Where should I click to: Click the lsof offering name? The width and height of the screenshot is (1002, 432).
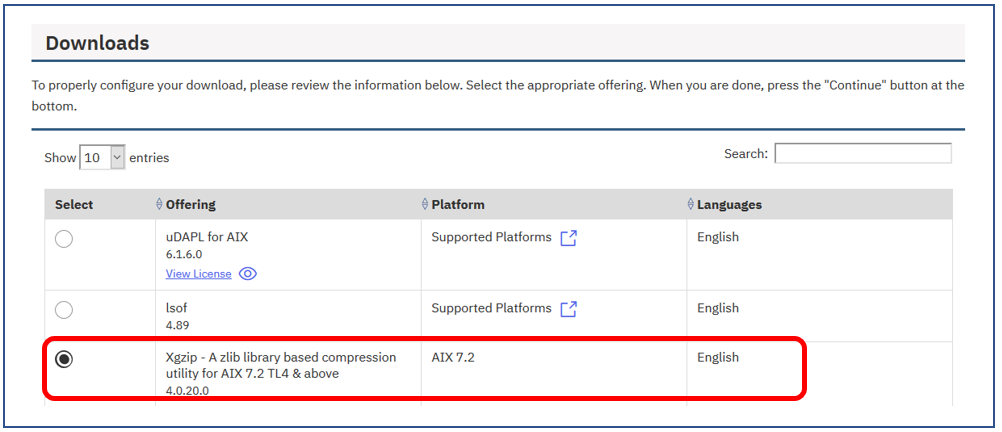click(x=177, y=308)
